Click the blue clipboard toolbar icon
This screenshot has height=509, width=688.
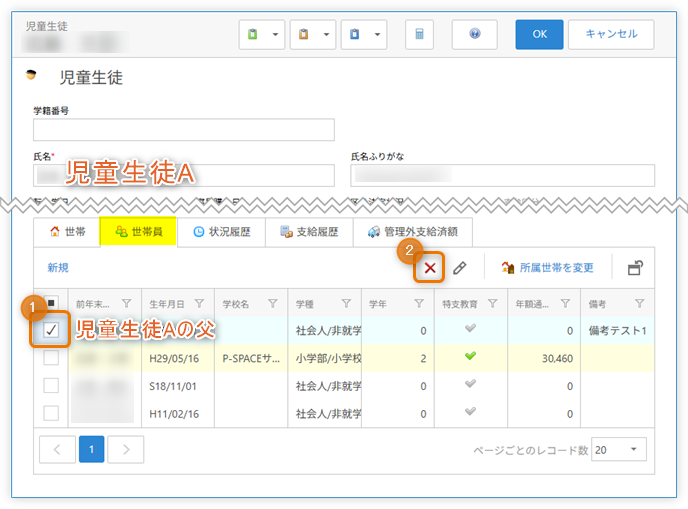355,34
